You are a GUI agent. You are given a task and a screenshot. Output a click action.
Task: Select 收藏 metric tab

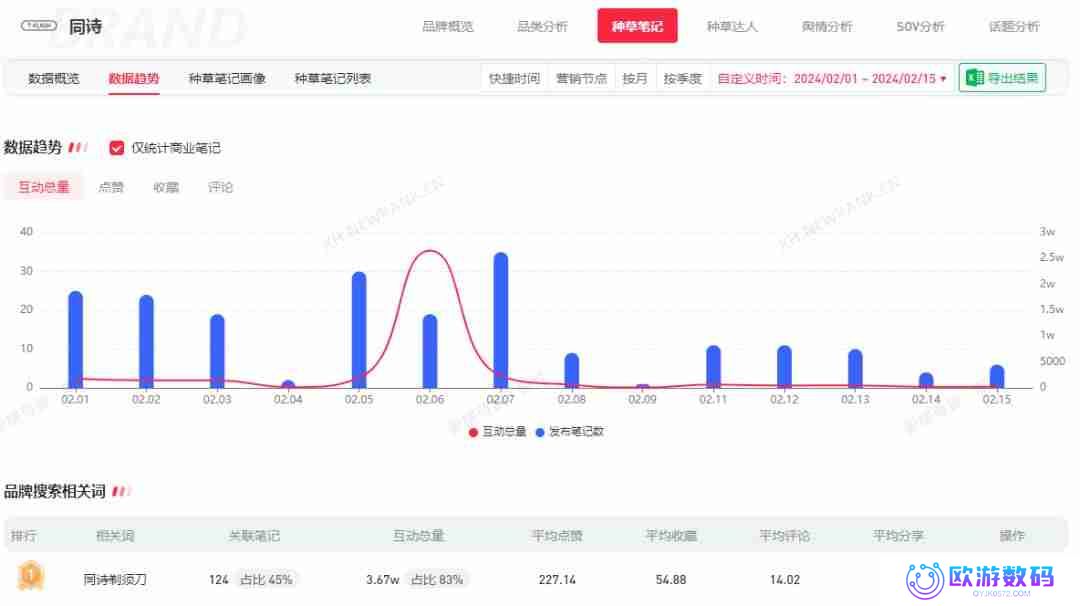click(x=166, y=187)
